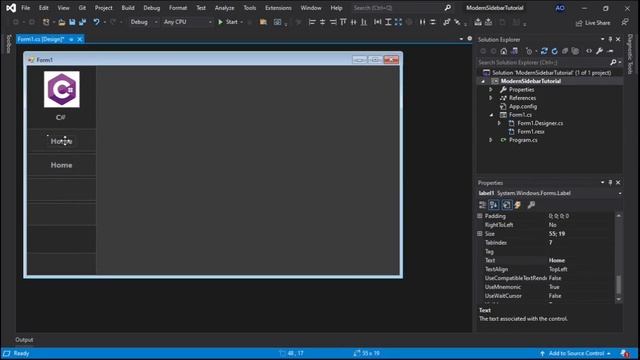640x360 pixels.
Task: Click the Home icon in Solution Explorer
Action: 504,51
